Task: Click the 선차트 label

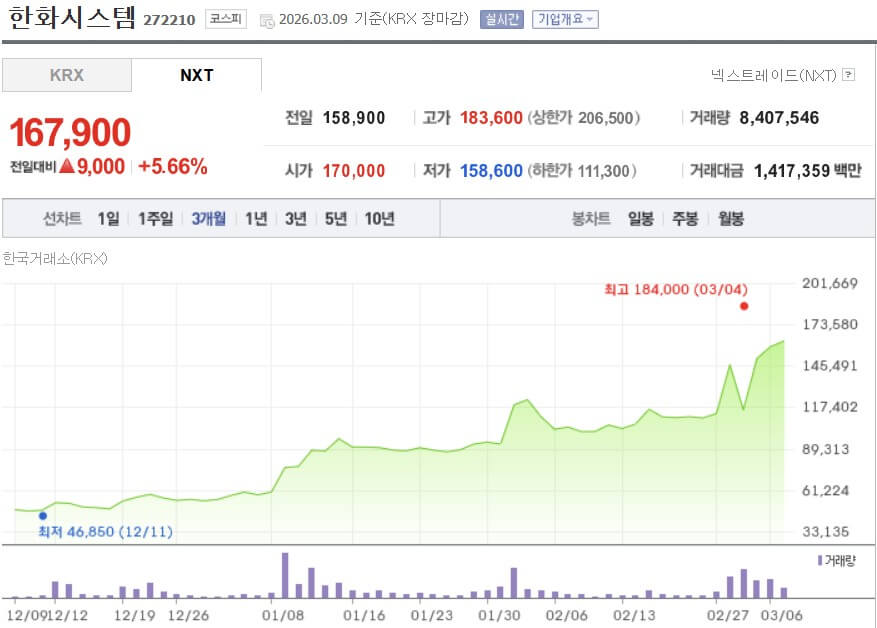Action: [x=62, y=218]
